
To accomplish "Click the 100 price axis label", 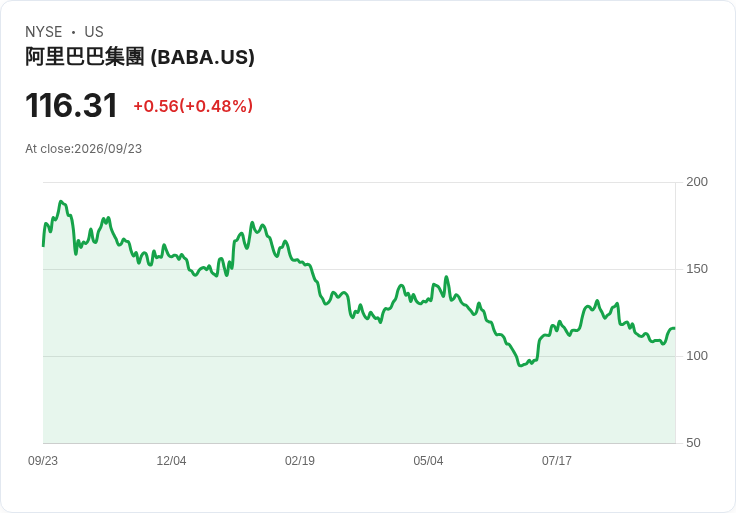I will [x=697, y=356].
